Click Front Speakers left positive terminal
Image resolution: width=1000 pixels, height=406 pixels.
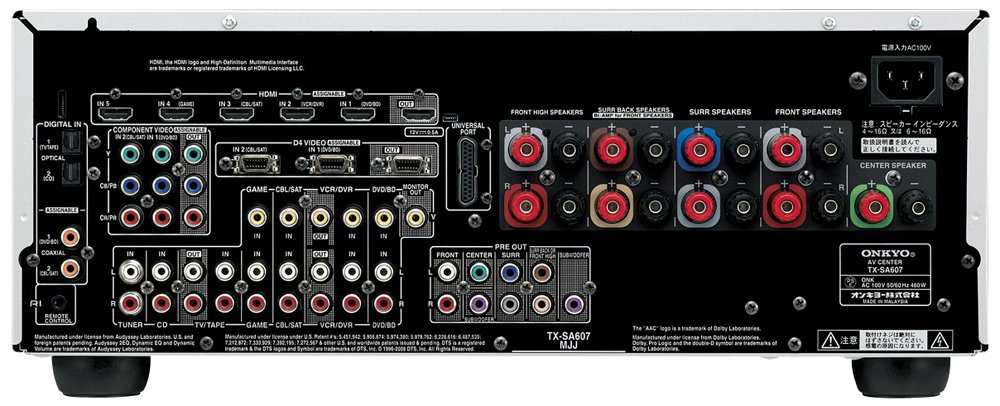[x=786, y=150]
